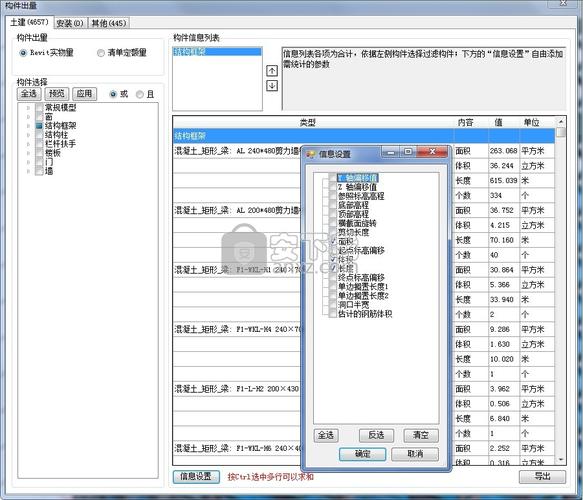This screenshot has width=583, height=500.
Task: Tick the Z 轴偏移值 parameter checkbox
Action: tap(333, 187)
